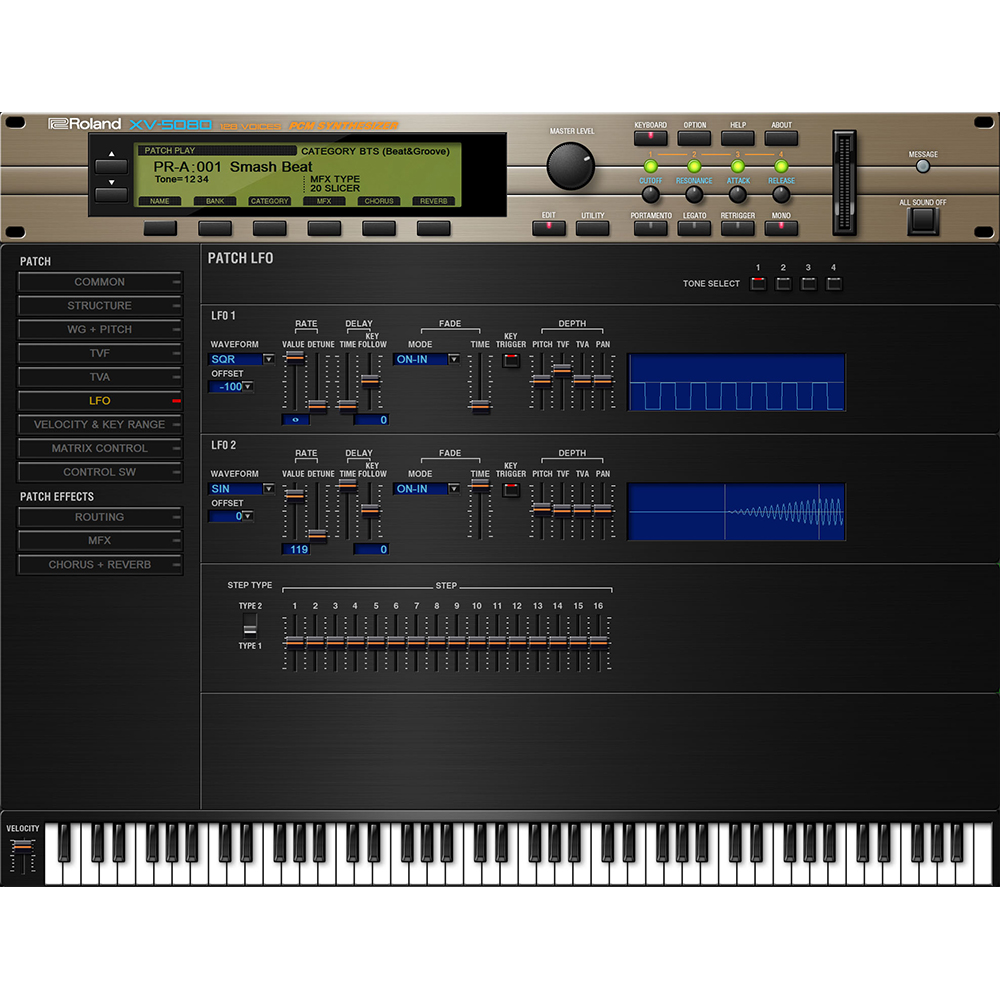This screenshot has height=1000, width=1000.
Task: Click the green part 4 indicator light
Action: (x=781, y=166)
